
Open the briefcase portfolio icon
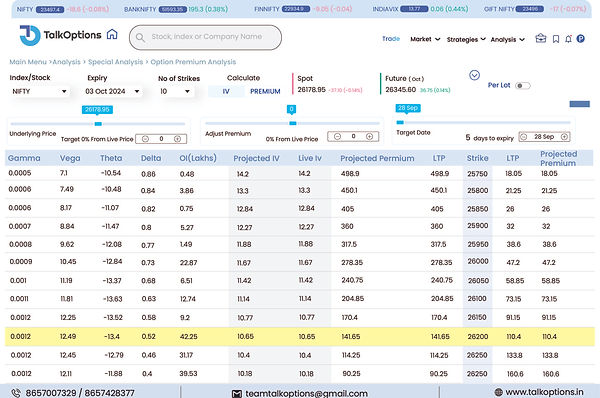[x=541, y=38]
